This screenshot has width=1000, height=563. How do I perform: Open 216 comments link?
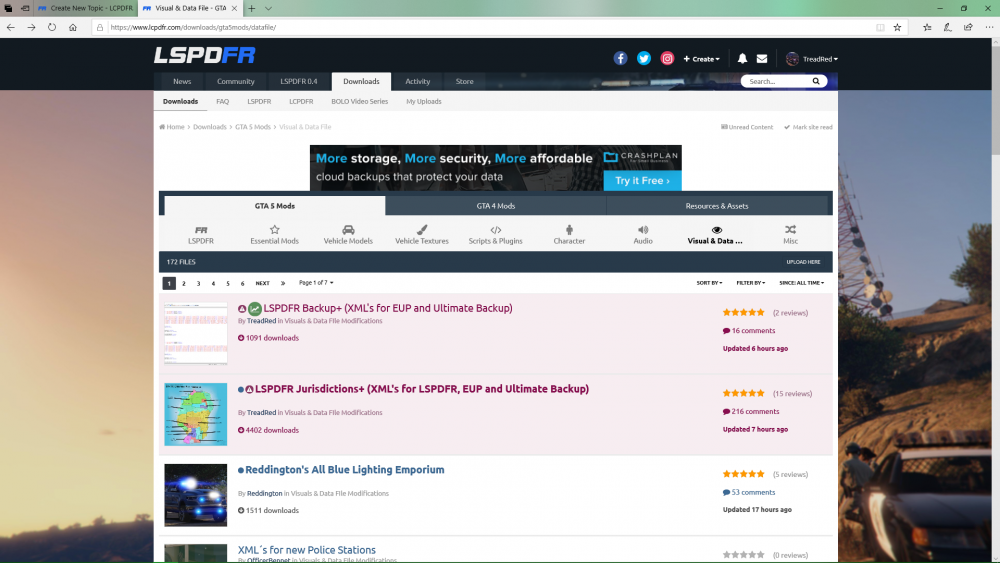[x=751, y=411]
